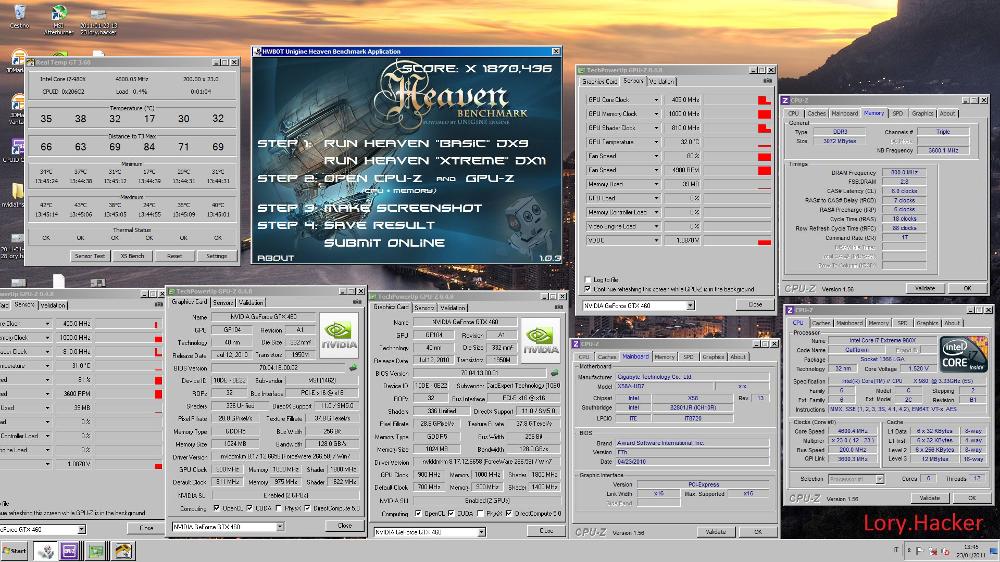Open Graphics tab in CPU-Z Mainboard window

pyautogui.click(x=713, y=357)
